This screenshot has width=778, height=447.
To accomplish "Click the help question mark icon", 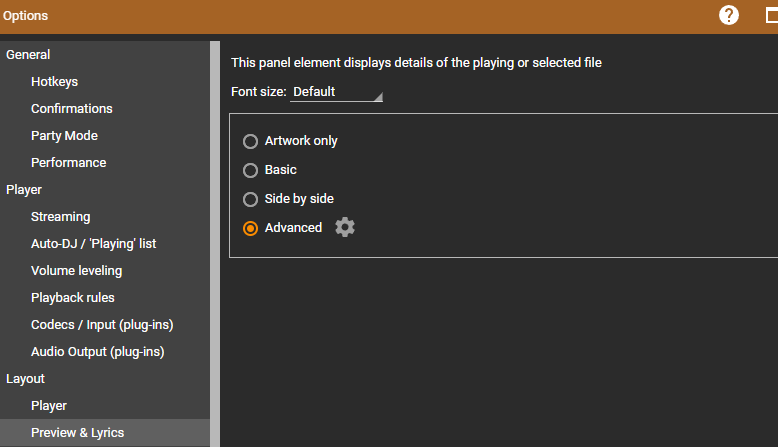I will 729,16.
